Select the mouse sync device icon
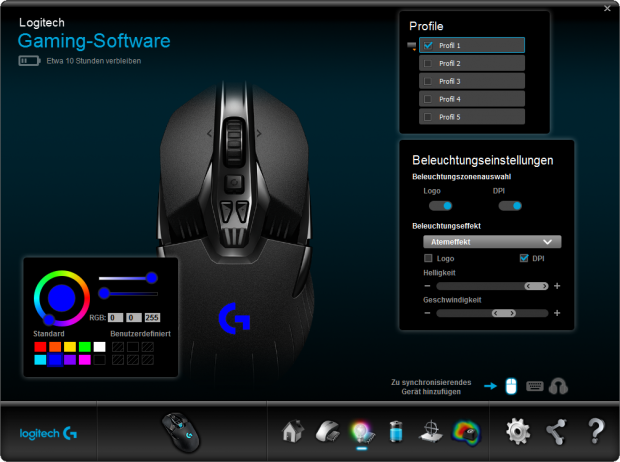The height and width of the screenshot is (462, 620). click(x=511, y=386)
